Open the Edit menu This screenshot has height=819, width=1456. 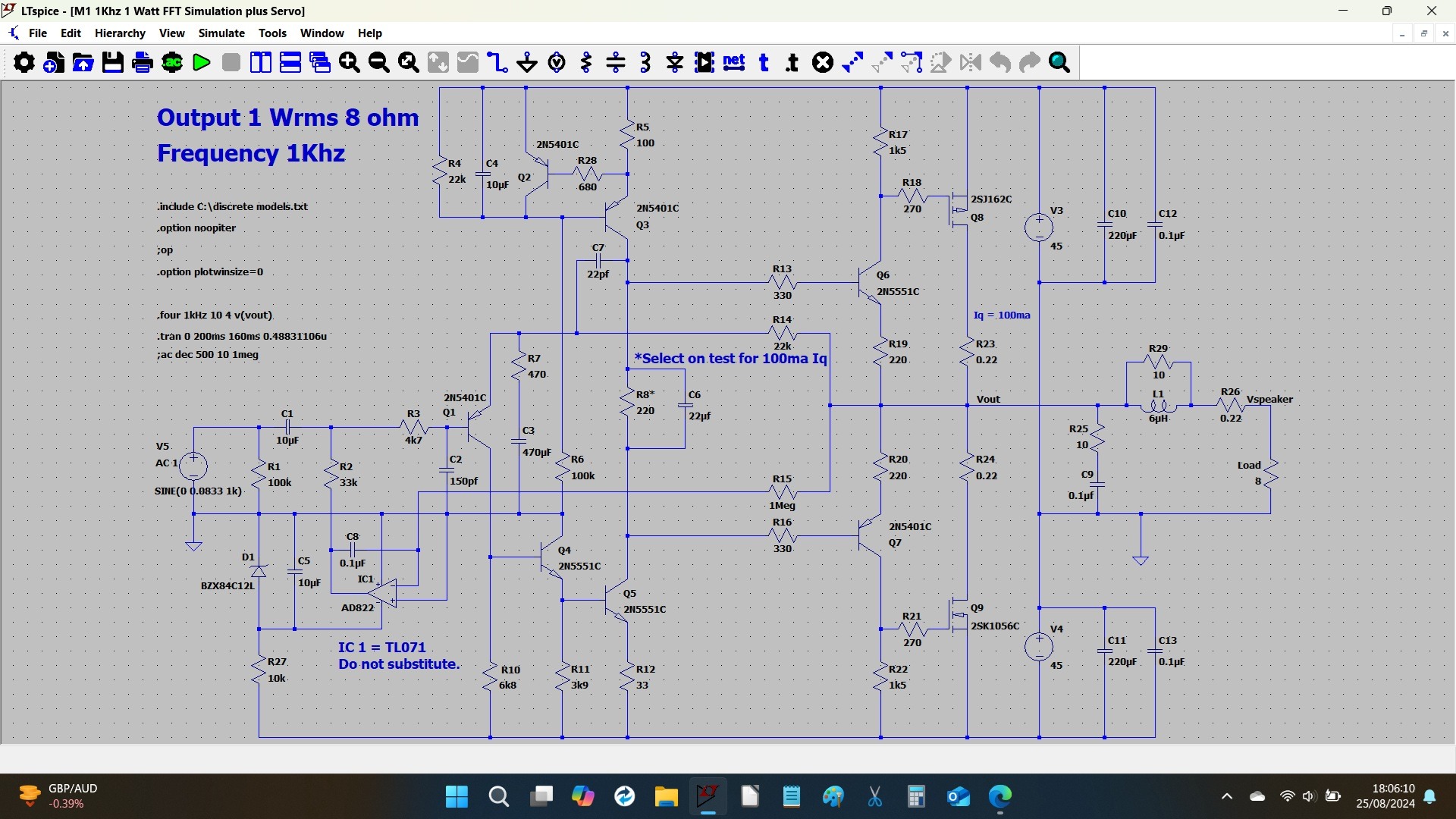71,33
